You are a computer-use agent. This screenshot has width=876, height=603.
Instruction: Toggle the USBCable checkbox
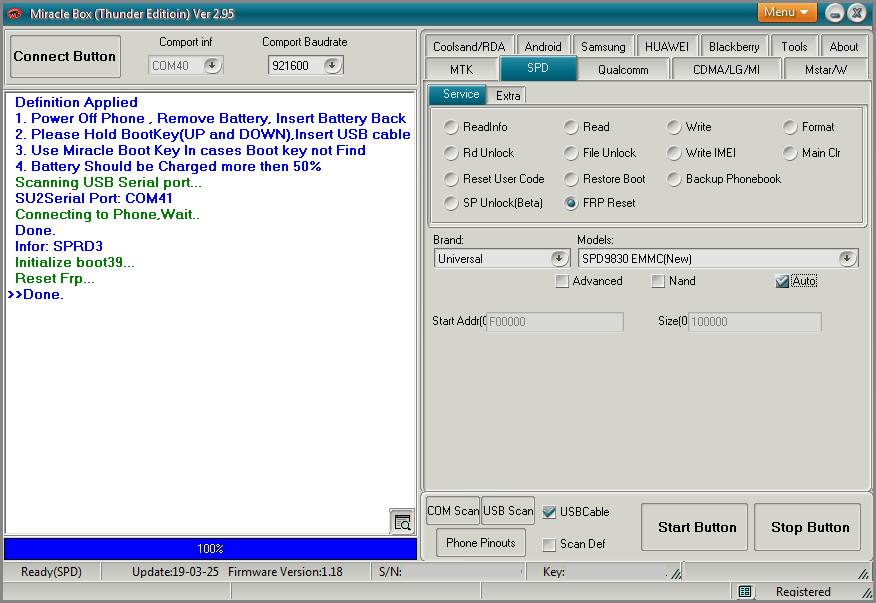pos(549,511)
